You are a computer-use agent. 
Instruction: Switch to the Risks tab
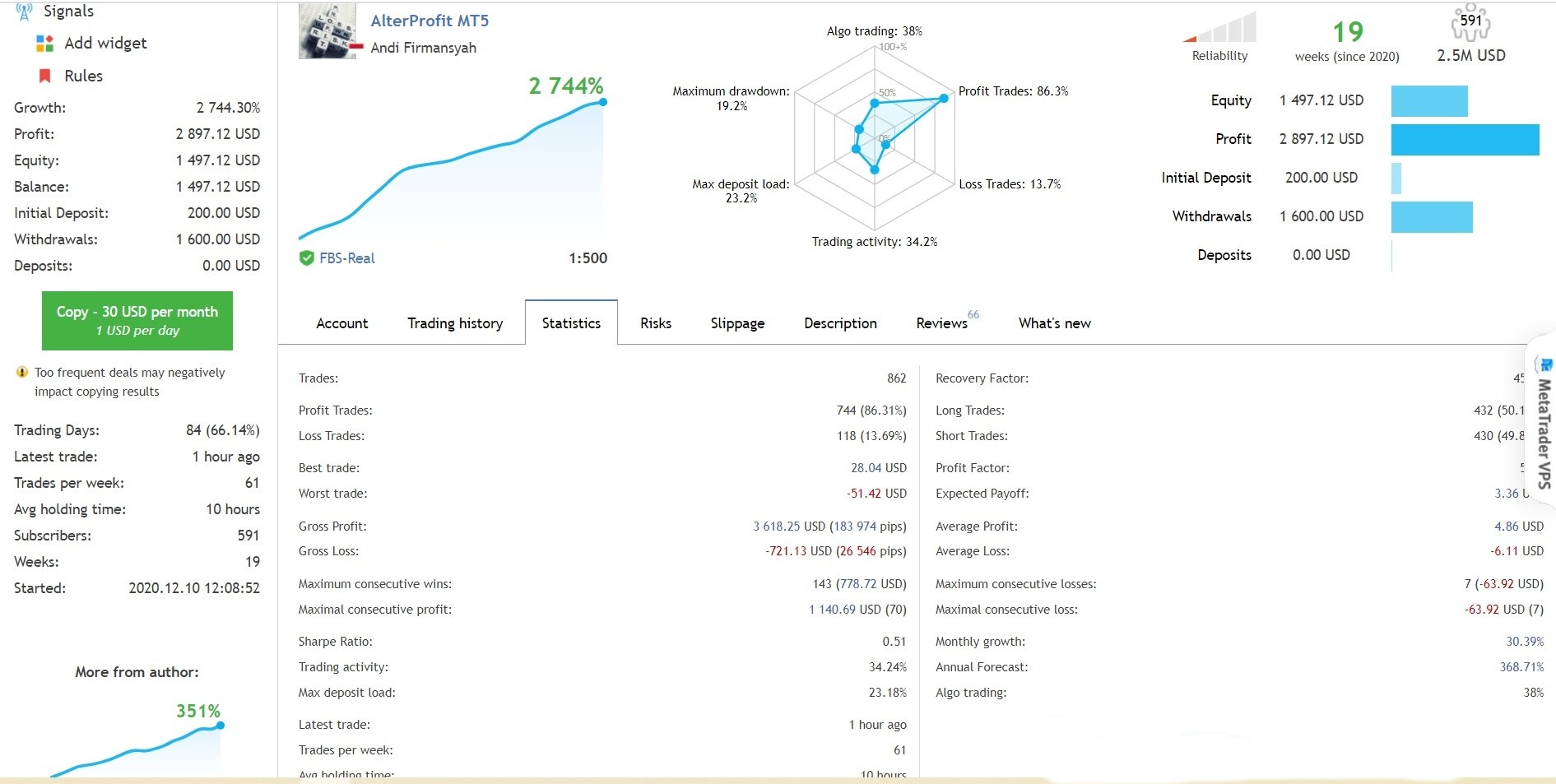coord(656,323)
